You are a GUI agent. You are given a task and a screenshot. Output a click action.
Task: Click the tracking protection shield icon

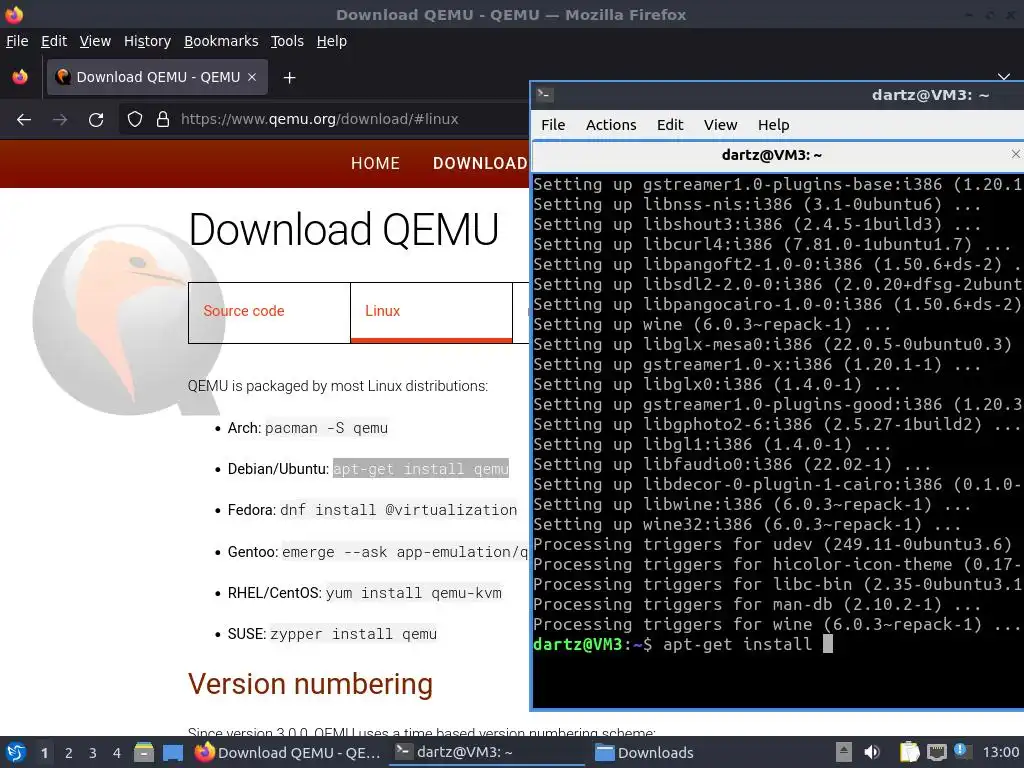click(135, 120)
